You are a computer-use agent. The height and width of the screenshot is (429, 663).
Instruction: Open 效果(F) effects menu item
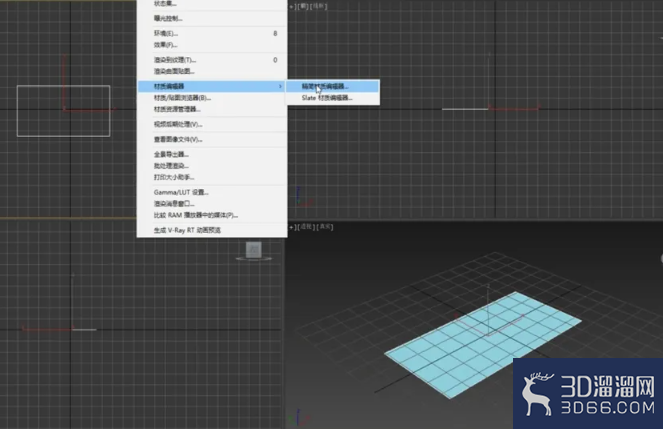pyautogui.click(x=212, y=45)
